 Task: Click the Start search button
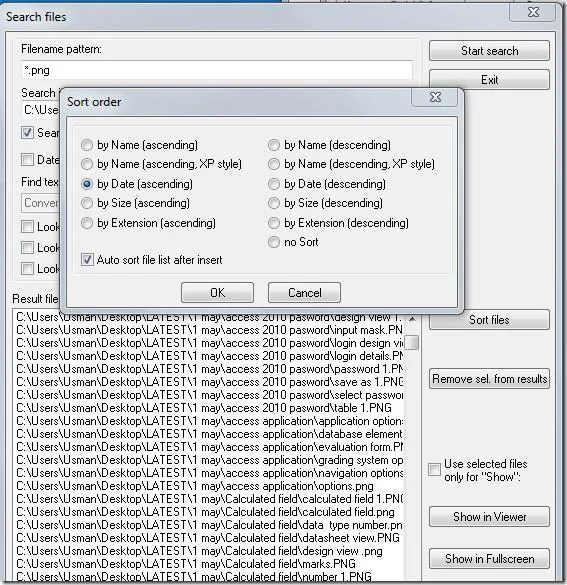pyautogui.click(x=489, y=51)
